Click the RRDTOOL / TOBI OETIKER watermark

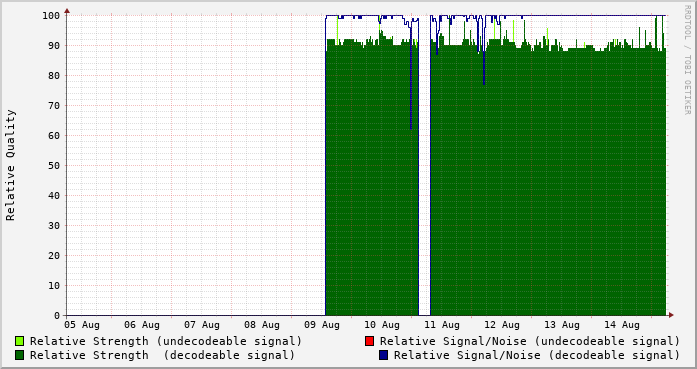point(687,60)
